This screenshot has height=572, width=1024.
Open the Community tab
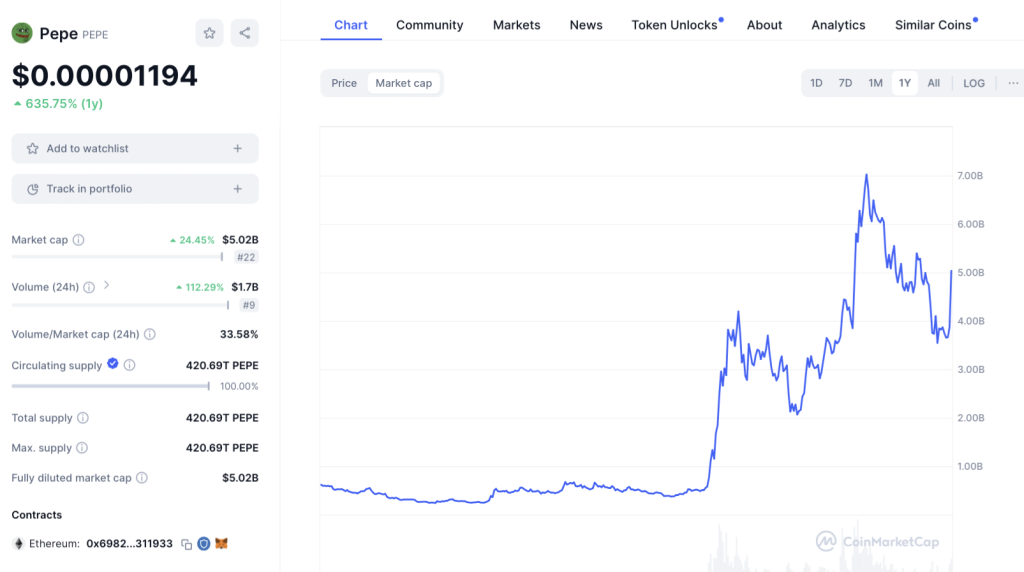tap(430, 25)
